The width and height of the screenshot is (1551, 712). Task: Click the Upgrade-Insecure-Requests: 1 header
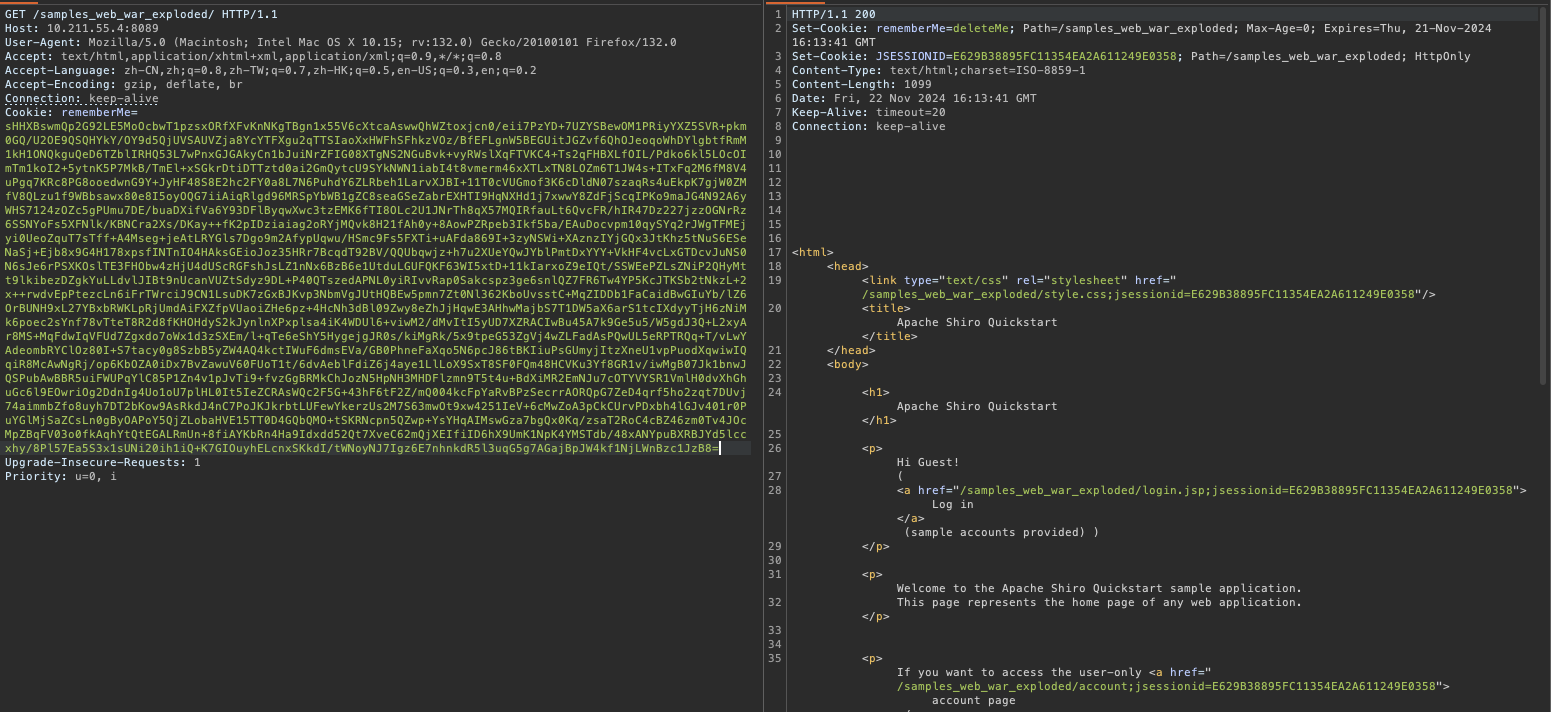102,462
